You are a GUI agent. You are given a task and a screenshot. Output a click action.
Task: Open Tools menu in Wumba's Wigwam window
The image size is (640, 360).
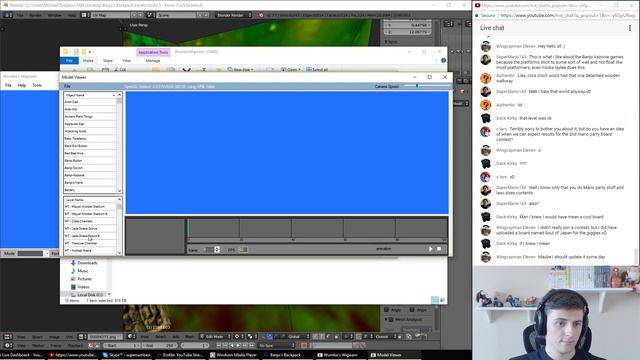tap(37, 85)
